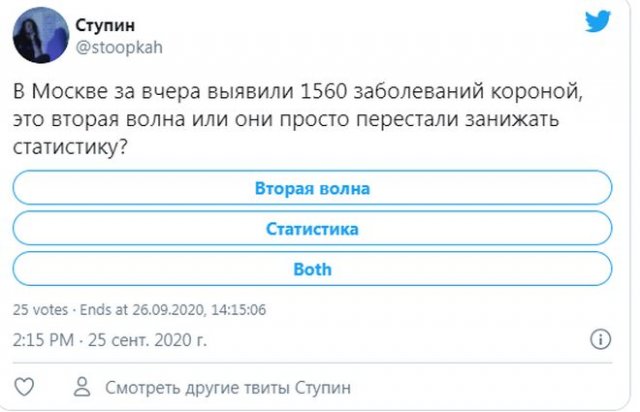Click the word статистику? ending the tweet
Screen dimensions: 640x412
click(71, 144)
